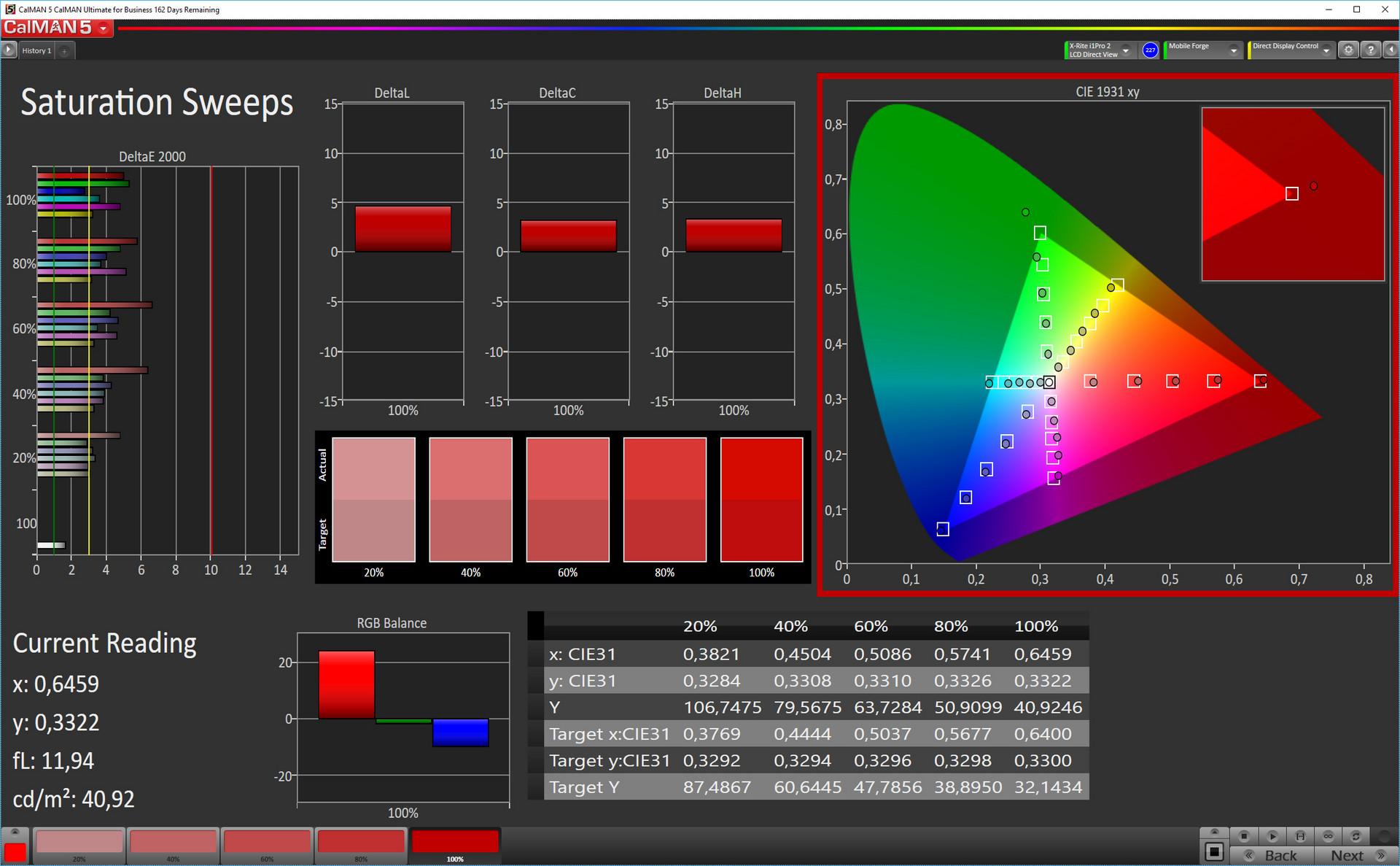Click the continuous read infinity icon
The width and height of the screenshot is (1400, 866).
pos(1328,836)
